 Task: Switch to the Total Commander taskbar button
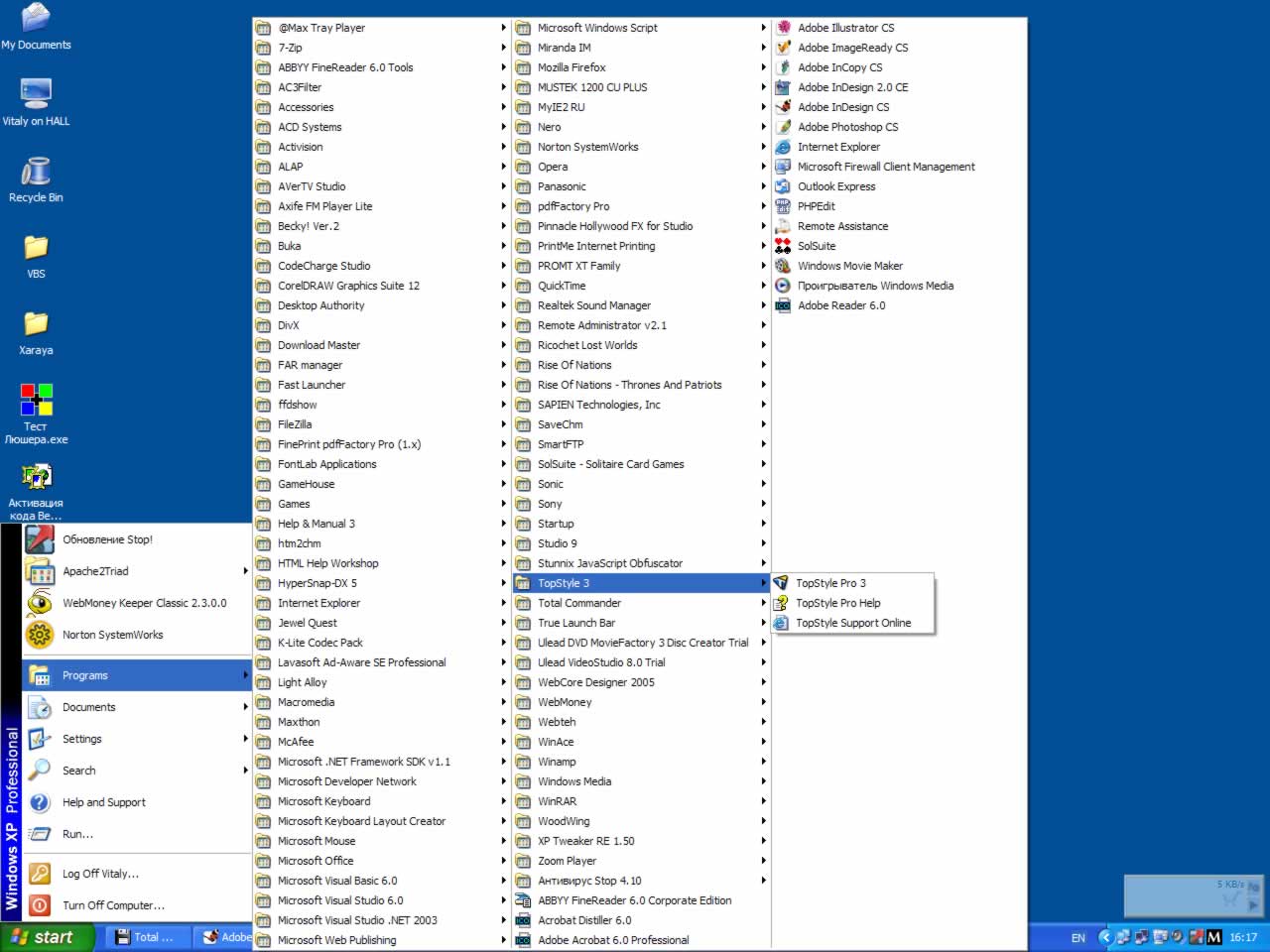click(x=146, y=937)
